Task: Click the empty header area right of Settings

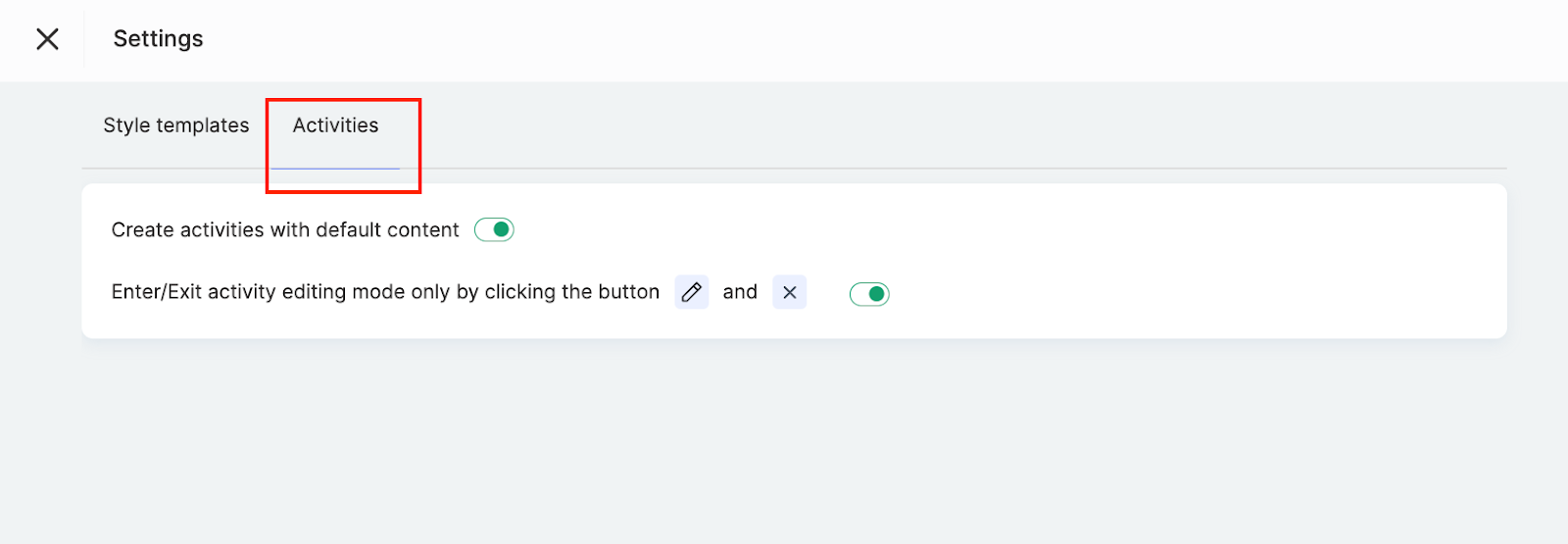Action: click(x=882, y=39)
